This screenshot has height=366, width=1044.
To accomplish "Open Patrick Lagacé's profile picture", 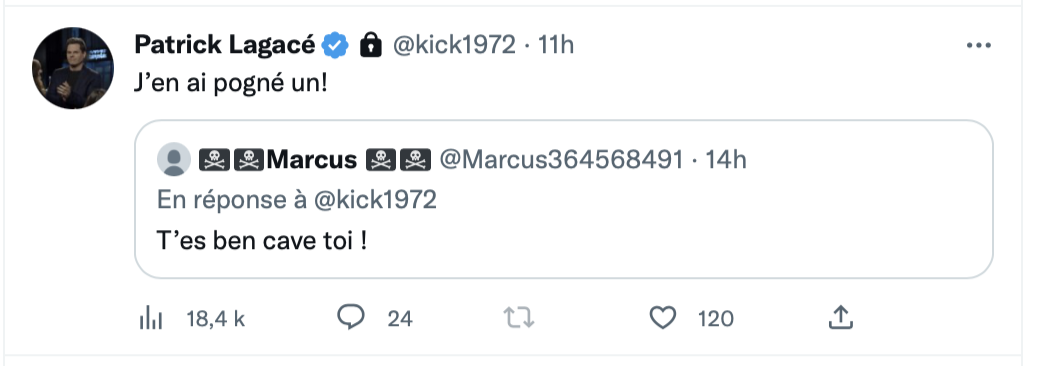I will 73,68.
